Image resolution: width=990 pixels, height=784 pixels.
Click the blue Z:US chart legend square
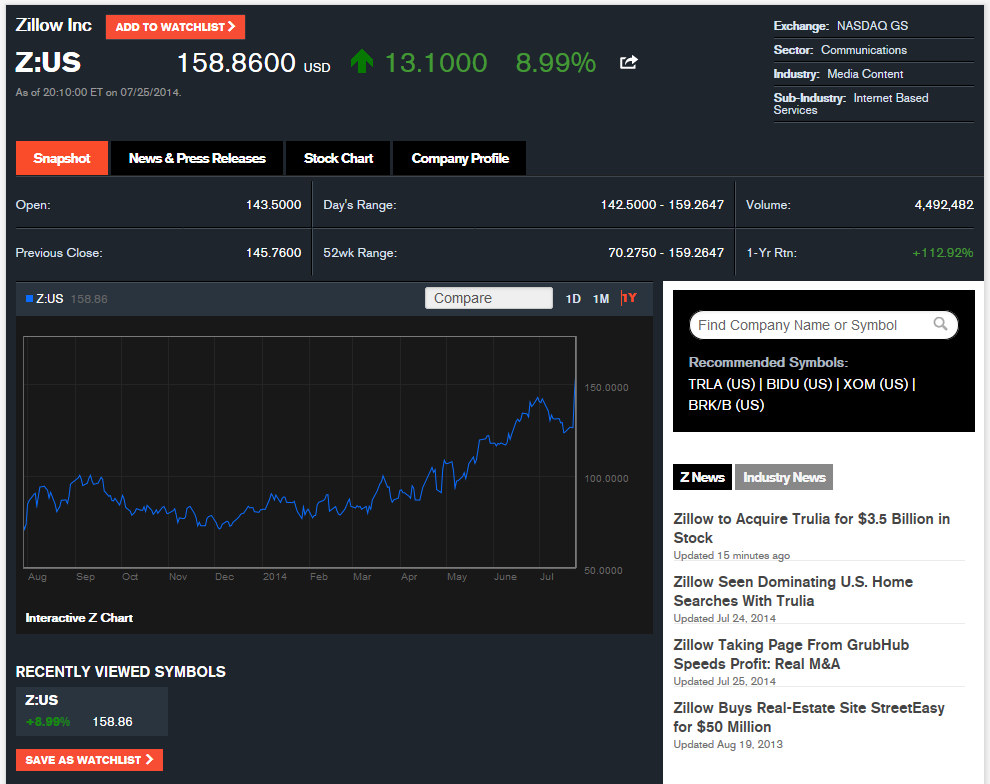[29, 299]
